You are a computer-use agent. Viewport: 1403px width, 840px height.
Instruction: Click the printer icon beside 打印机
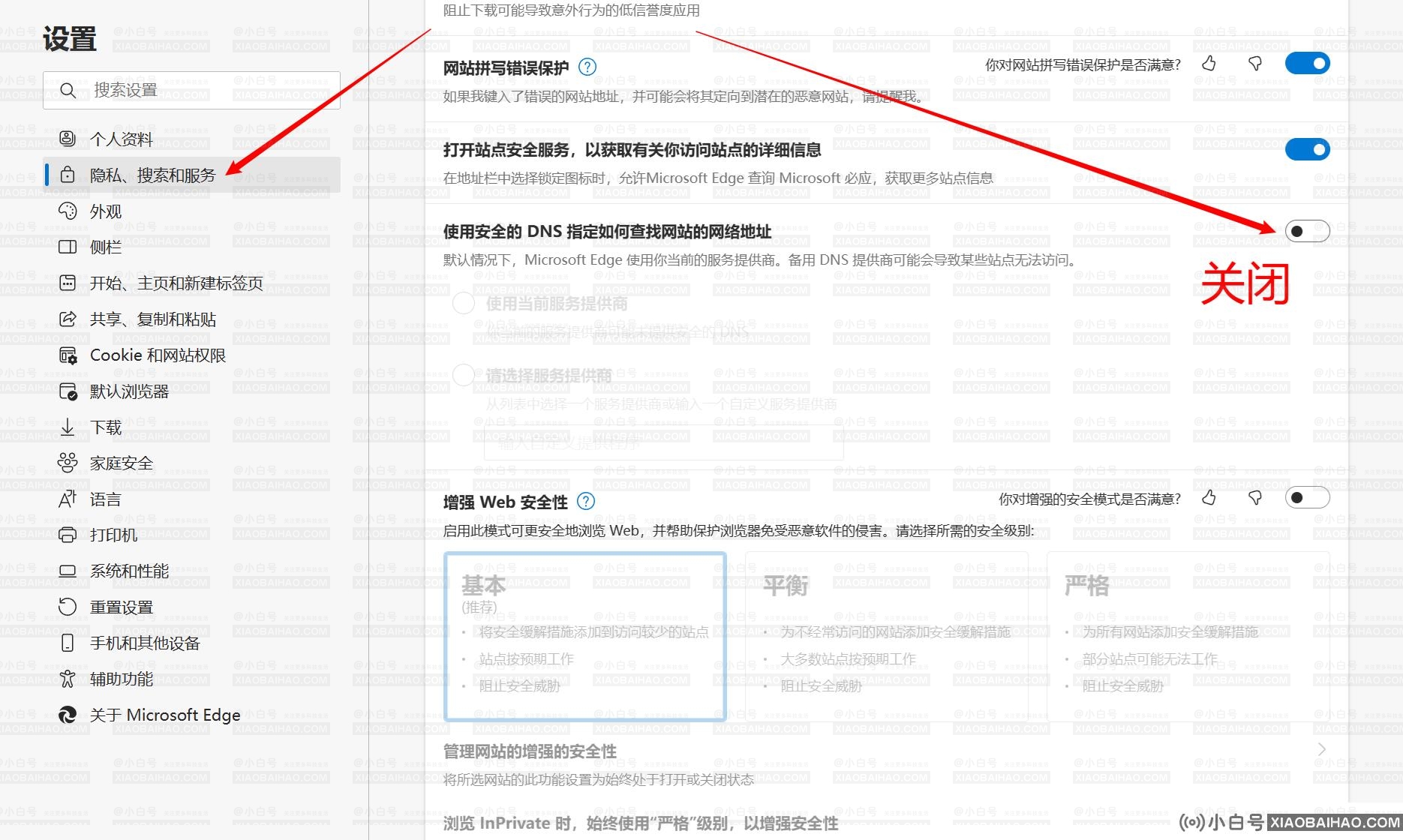[x=68, y=535]
